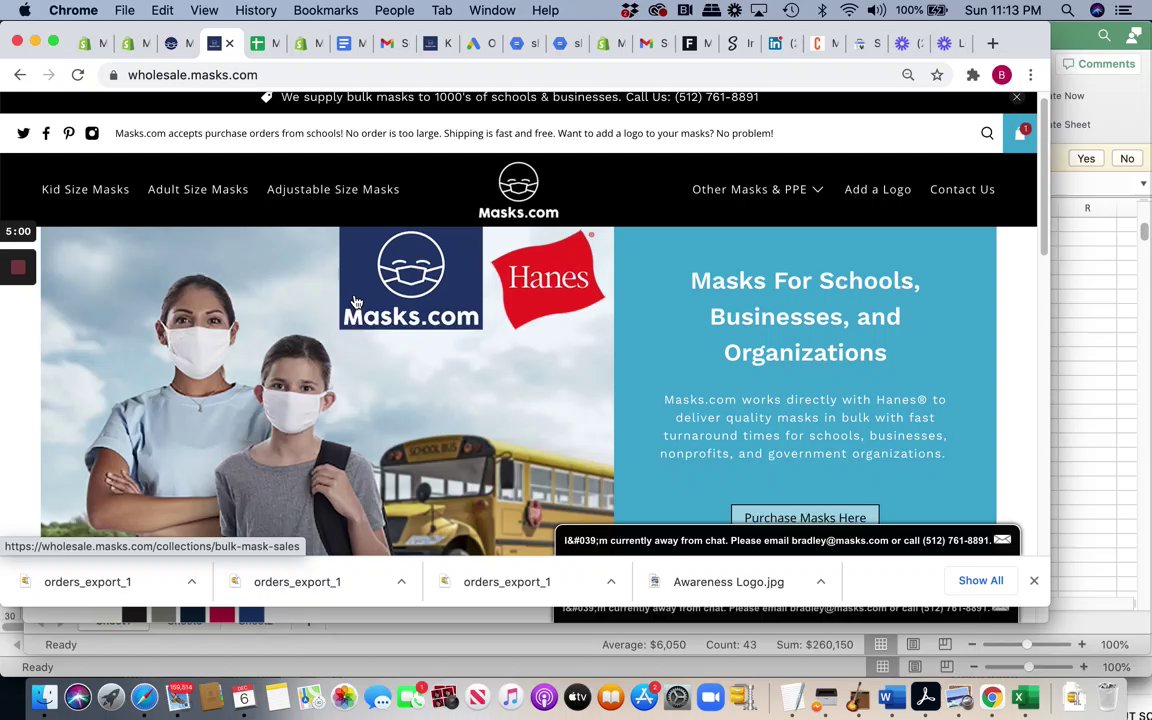This screenshot has width=1152, height=720.
Task: Click the page's vertical scrollbar
Action: [1044, 176]
